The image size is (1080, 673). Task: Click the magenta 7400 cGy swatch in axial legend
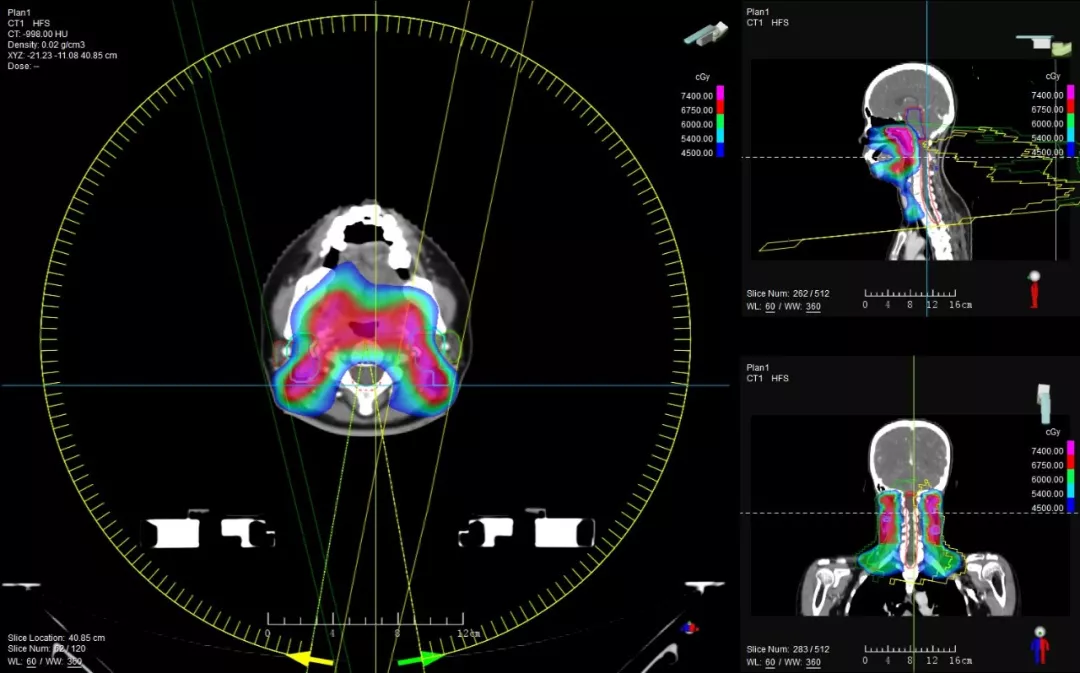click(720, 95)
